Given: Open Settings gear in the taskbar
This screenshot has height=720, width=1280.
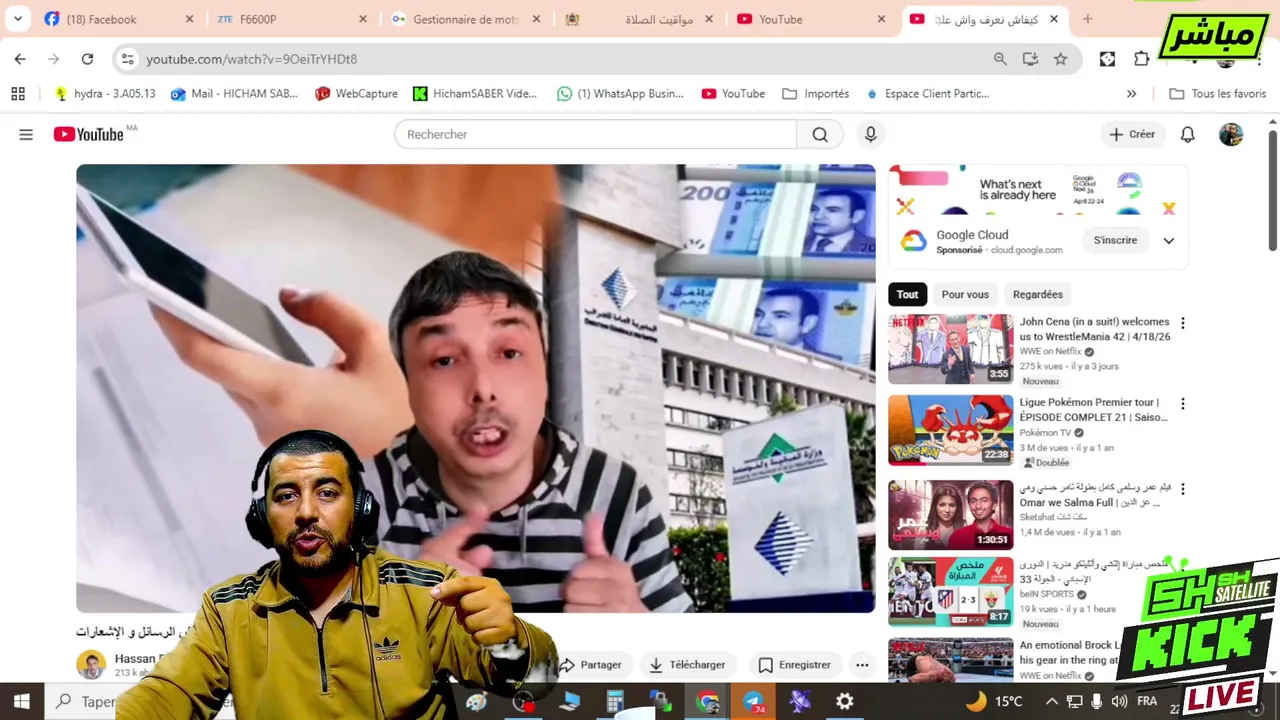Looking at the screenshot, I should click(845, 702).
